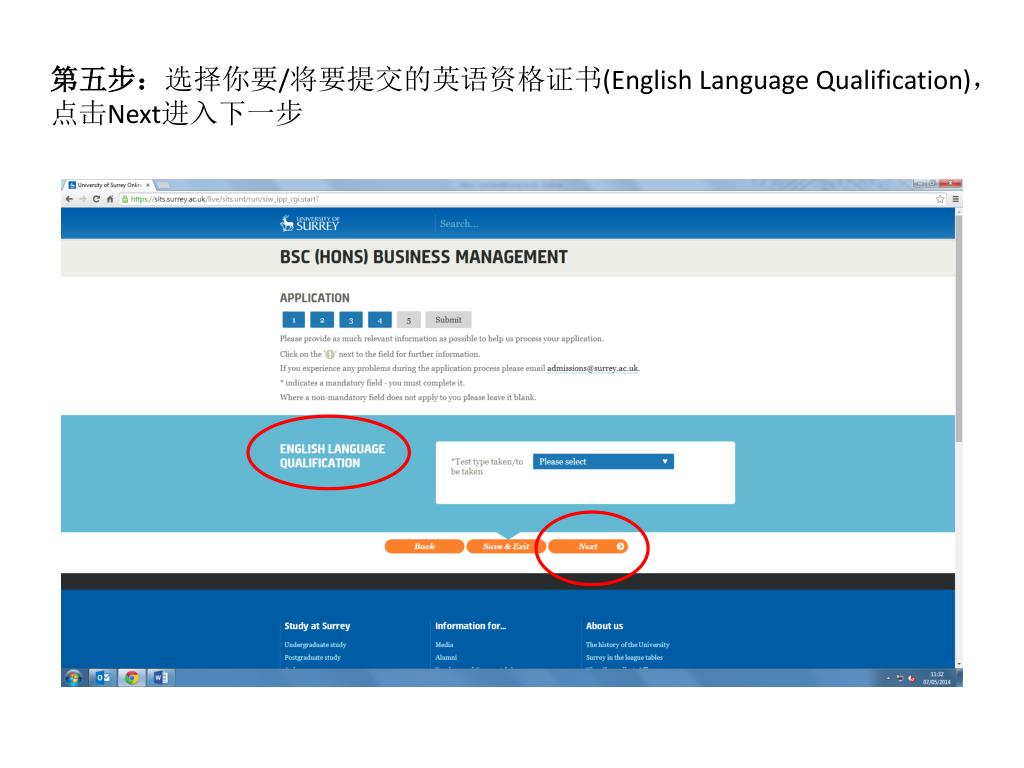Screen dimensions: 1024x768
Task: Click the orange Back button
Action: [424, 547]
